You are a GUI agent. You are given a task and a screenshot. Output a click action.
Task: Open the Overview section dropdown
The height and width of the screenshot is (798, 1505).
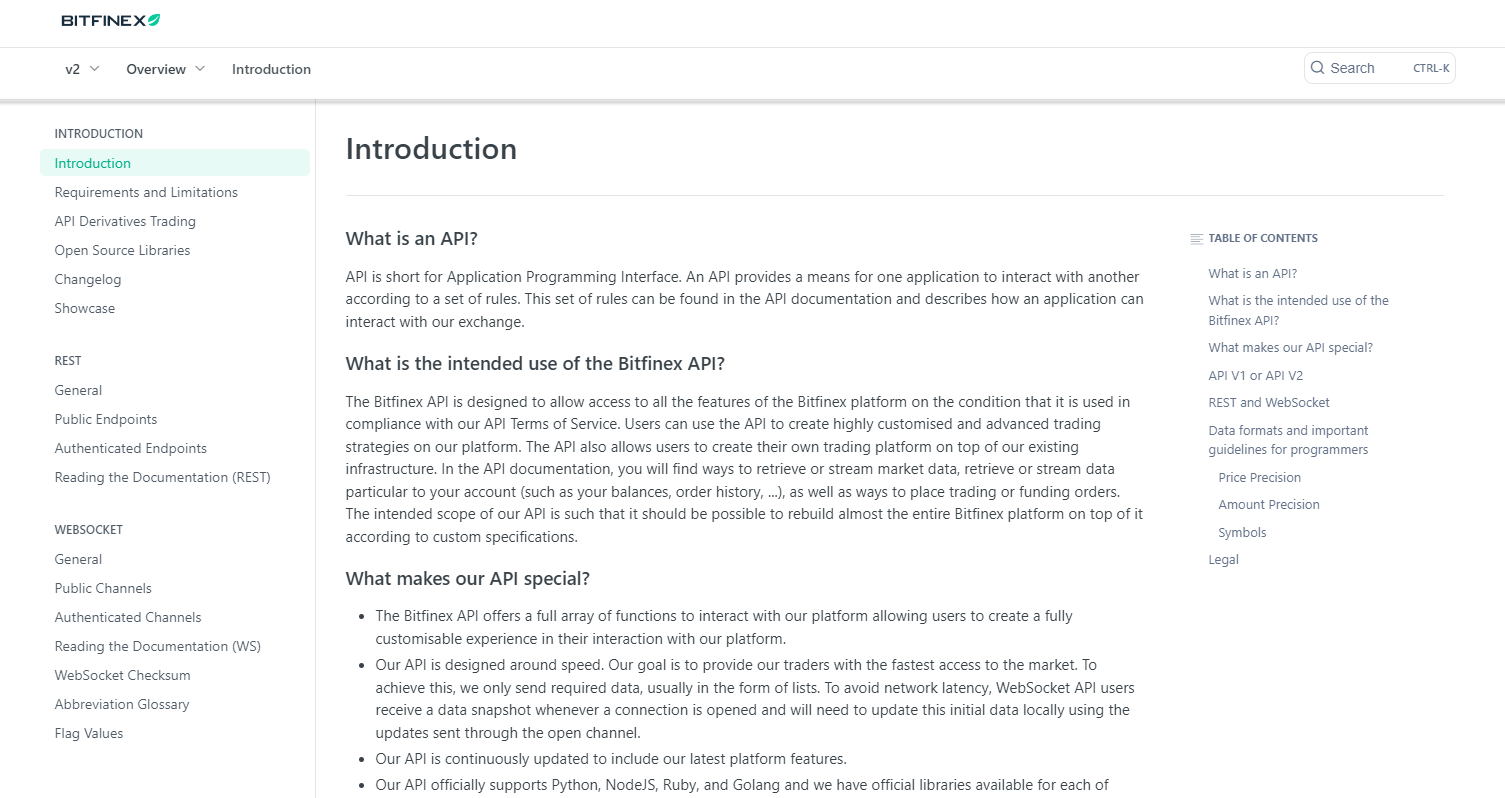[165, 69]
